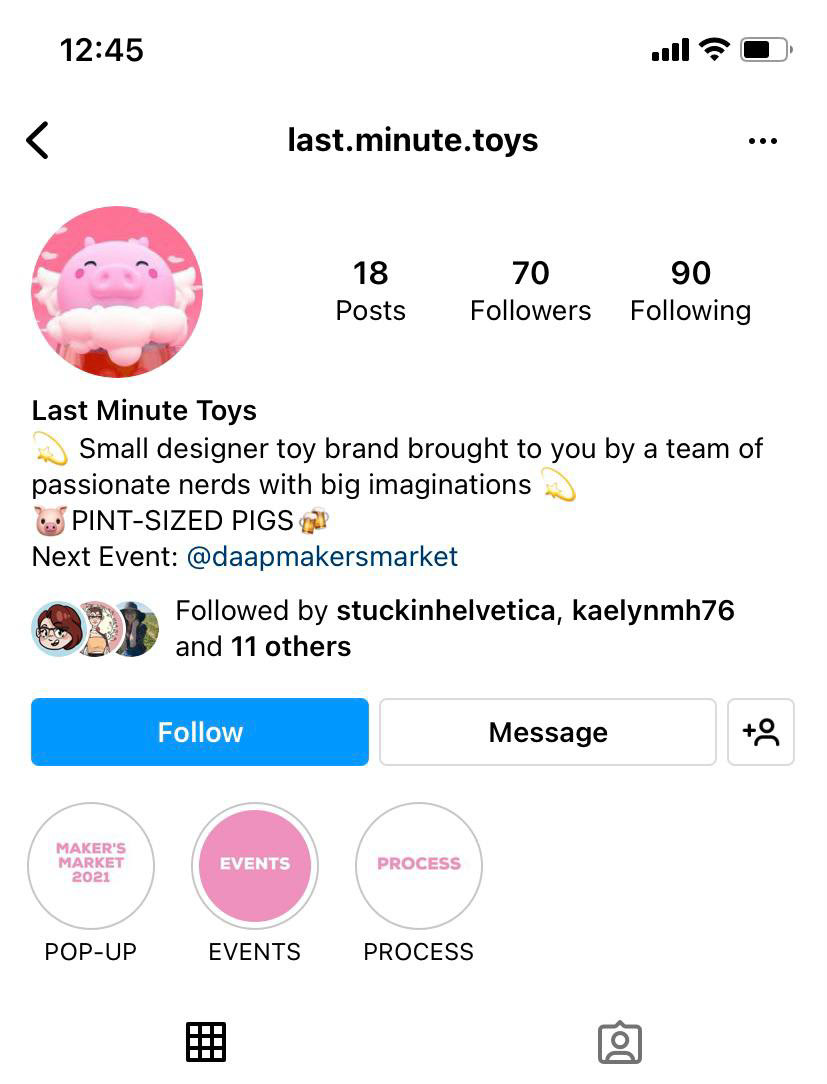Tap the mutual followers avatar cluster

coord(95,628)
